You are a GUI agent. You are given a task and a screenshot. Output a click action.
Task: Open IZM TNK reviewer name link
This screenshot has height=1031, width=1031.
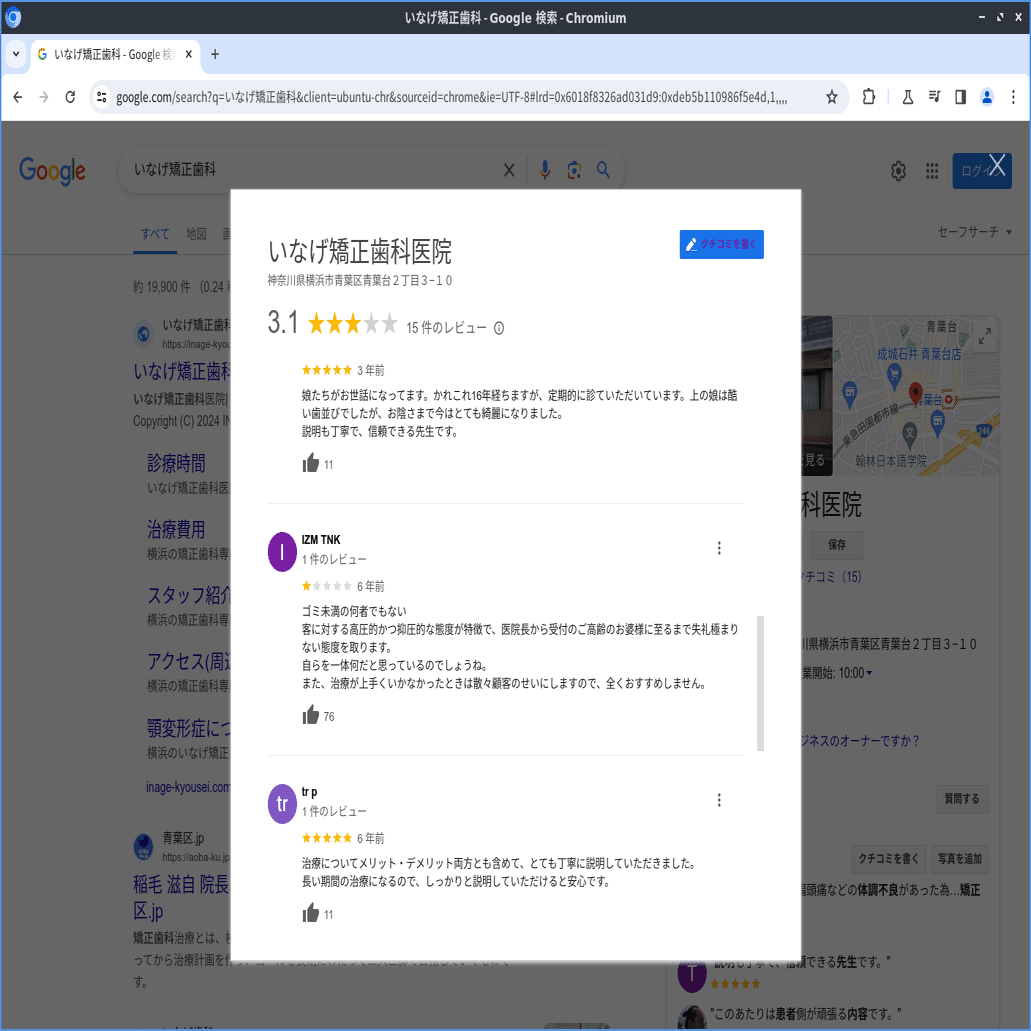321,540
